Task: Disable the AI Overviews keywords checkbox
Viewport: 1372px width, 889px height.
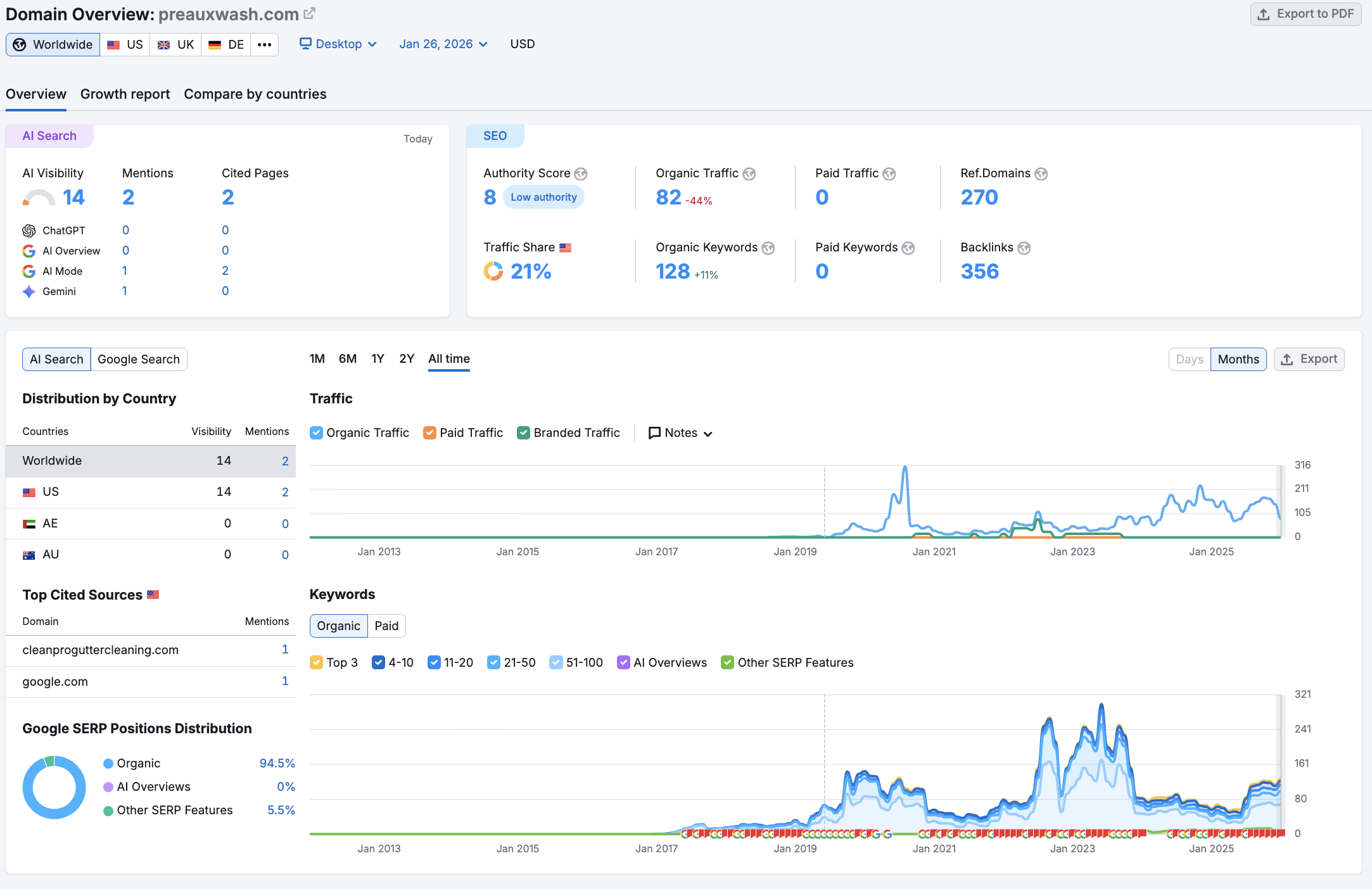Action: click(623, 662)
